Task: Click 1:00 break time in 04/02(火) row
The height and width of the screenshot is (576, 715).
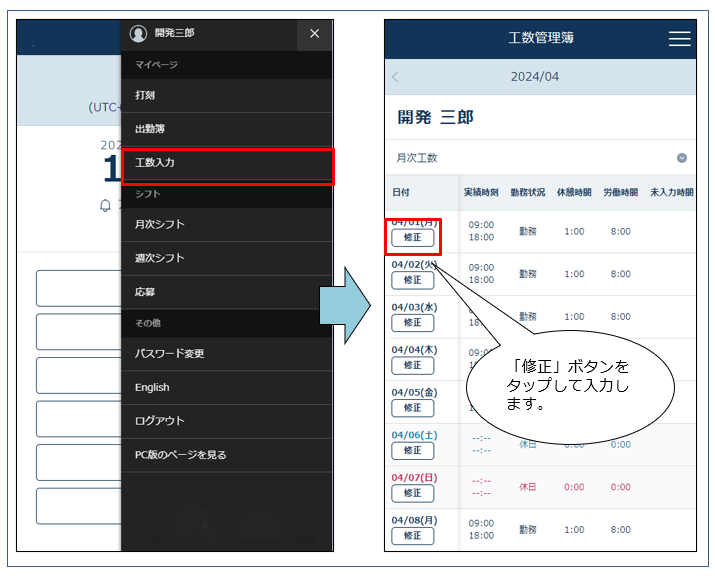Action: point(574,274)
